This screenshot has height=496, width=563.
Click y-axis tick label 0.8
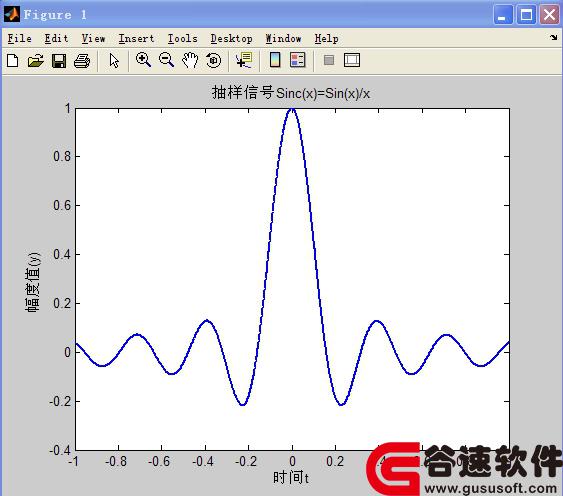(x=61, y=157)
